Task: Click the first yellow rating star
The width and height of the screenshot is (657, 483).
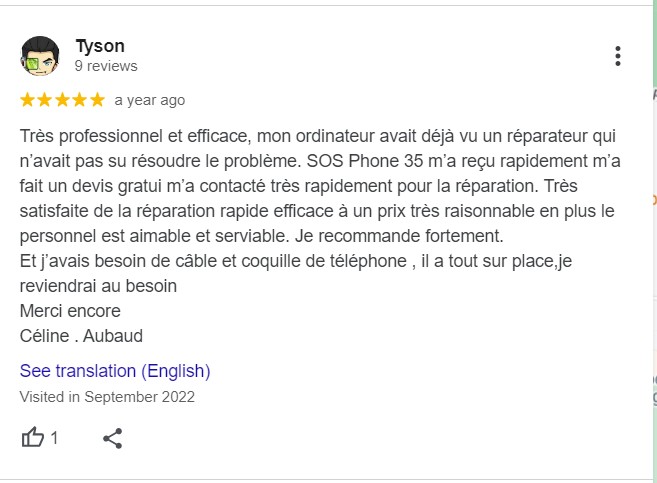Action: (x=27, y=100)
